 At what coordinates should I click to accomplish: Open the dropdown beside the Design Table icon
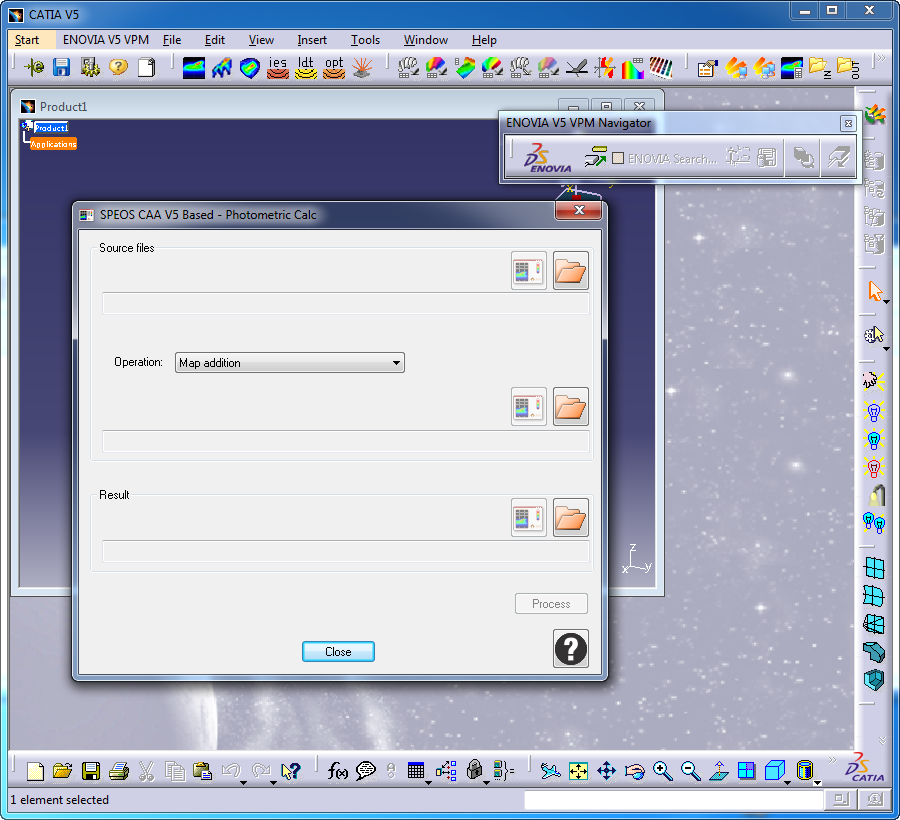(428, 783)
